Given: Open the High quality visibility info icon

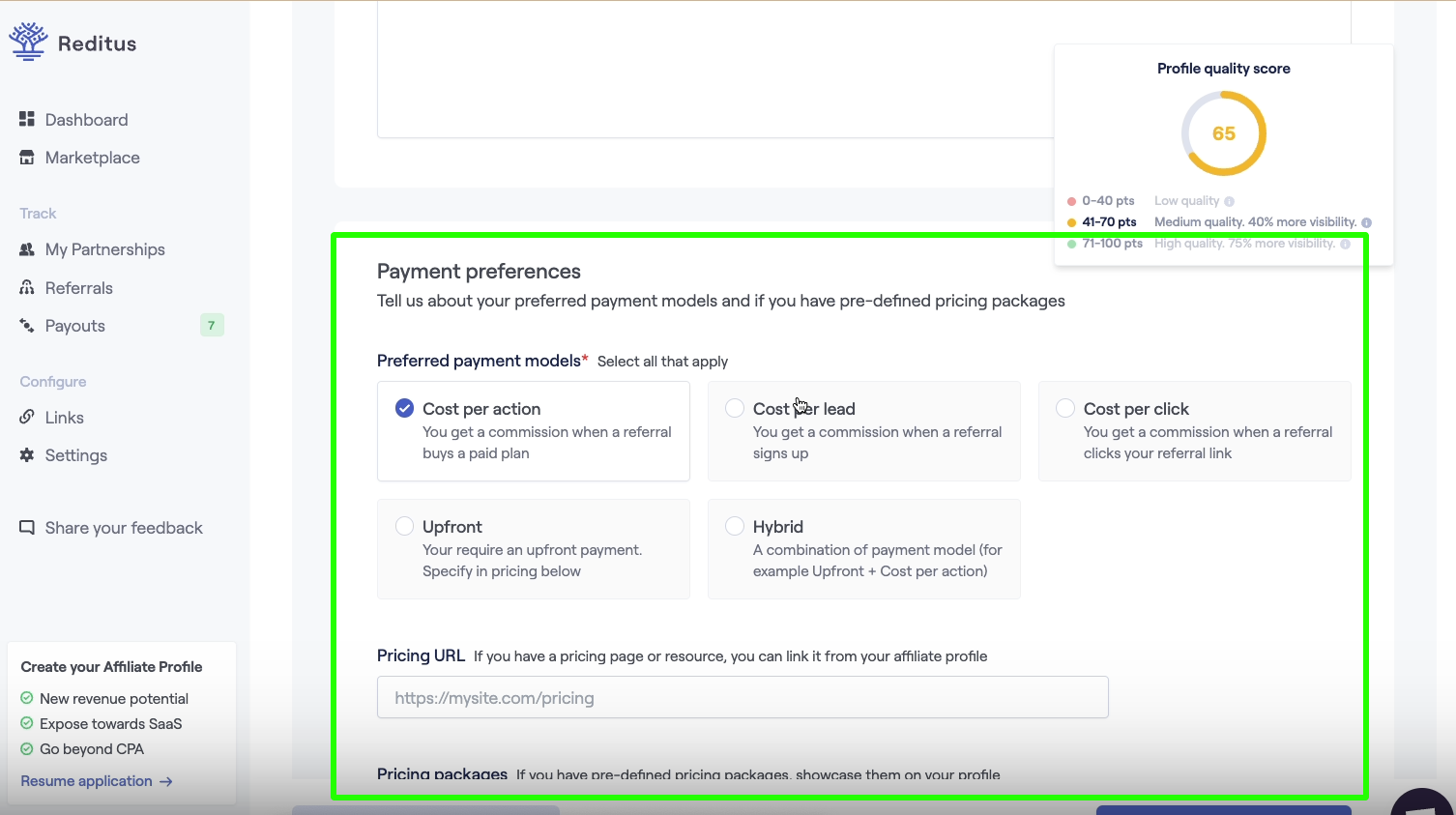Looking at the screenshot, I should [1346, 243].
